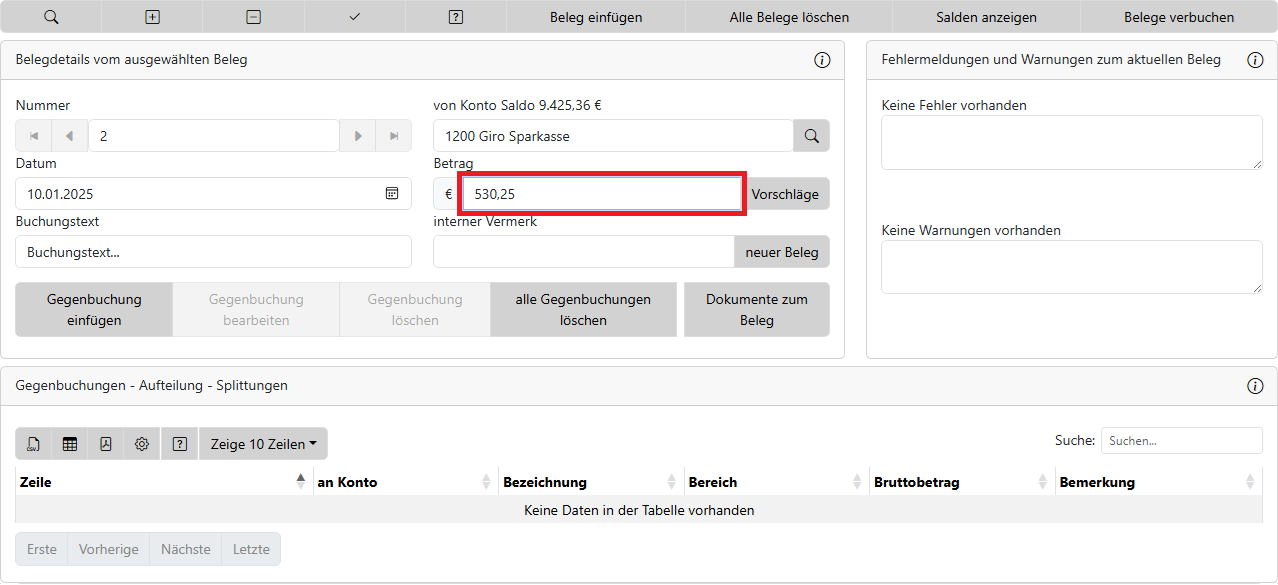Click Belege verbuchen in the top bar
Screen dimensions: 1278x585
[1178, 17]
